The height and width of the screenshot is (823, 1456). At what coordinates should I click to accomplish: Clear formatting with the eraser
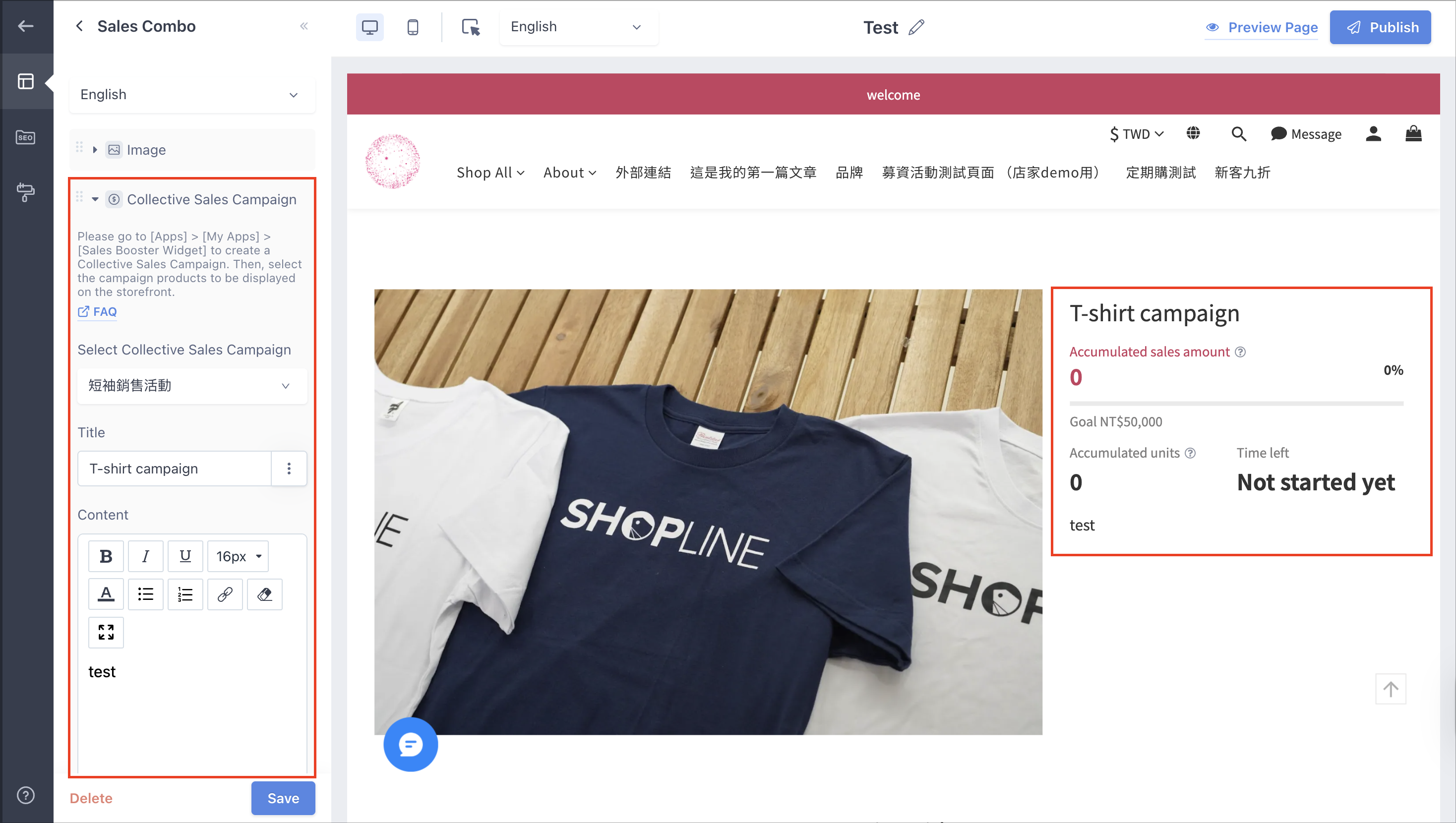[x=264, y=594]
